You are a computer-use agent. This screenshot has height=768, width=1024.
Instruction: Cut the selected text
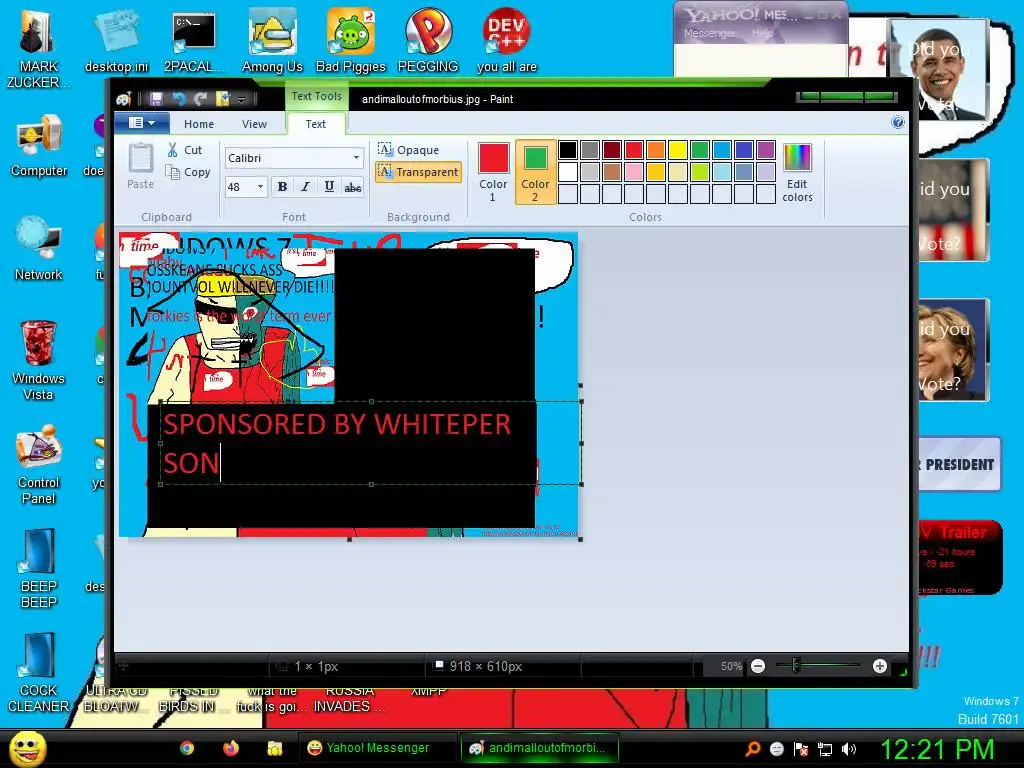[185, 150]
